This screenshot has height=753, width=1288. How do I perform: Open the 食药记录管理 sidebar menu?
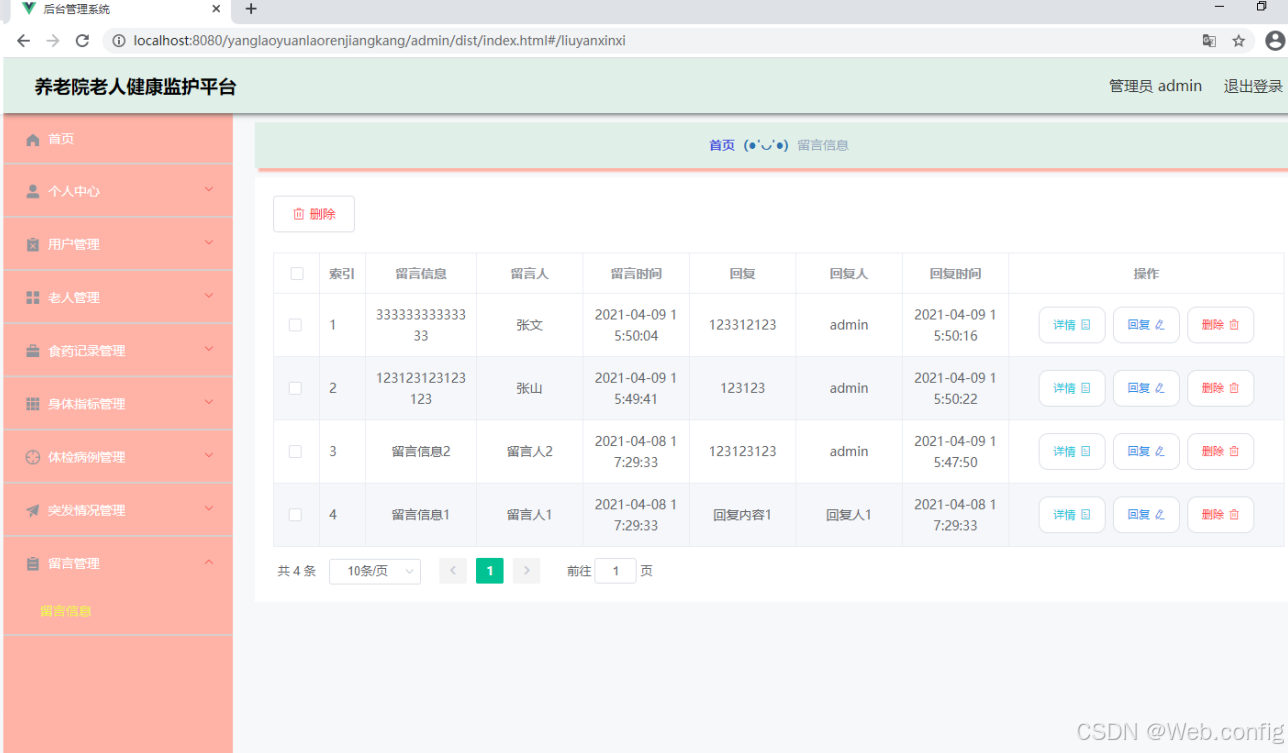118,351
